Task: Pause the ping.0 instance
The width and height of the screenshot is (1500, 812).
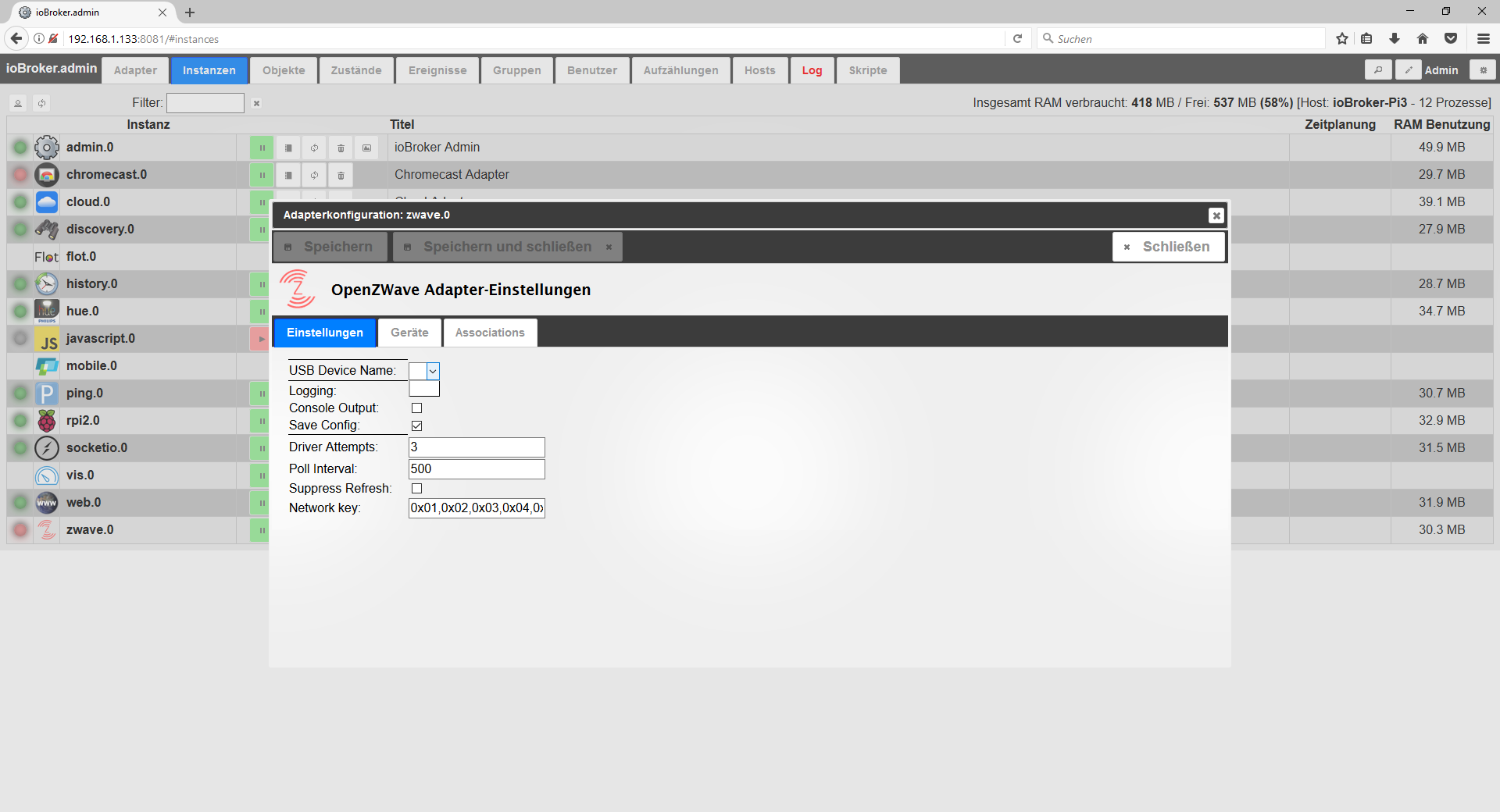Action: tap(260, 394)
